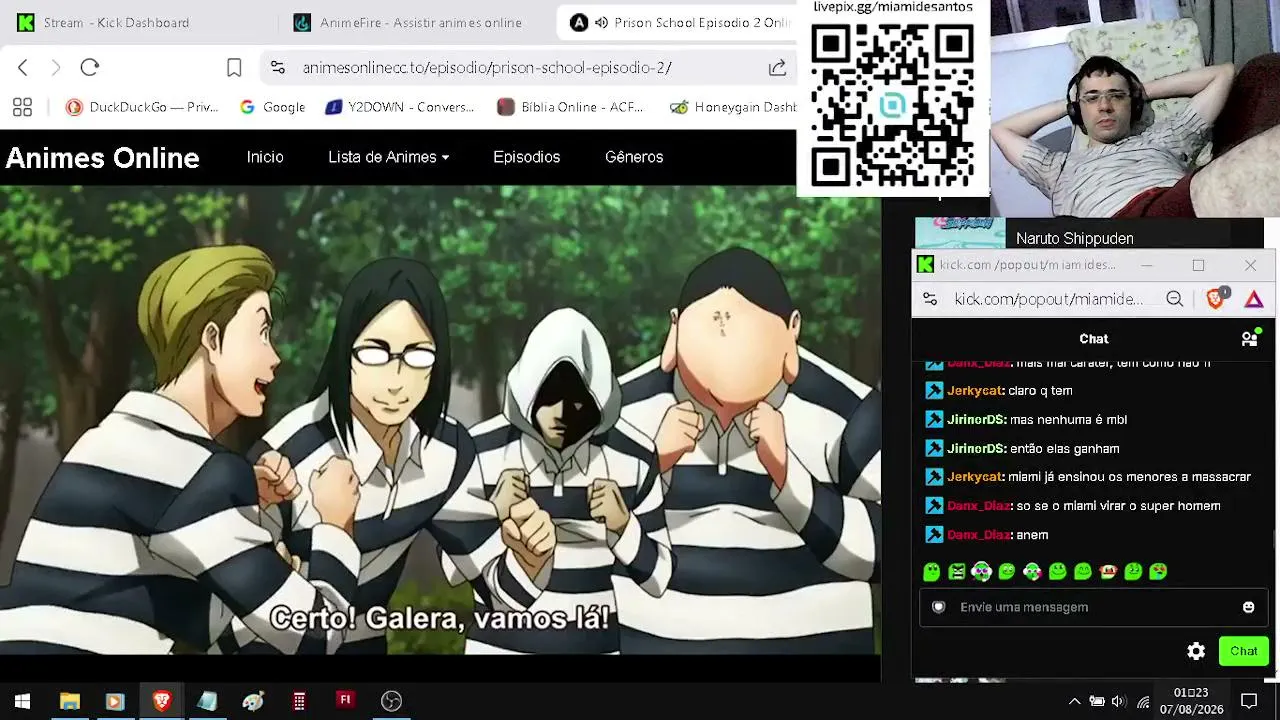The width and height of the screenshot is (1280, 720).
Task: Open the Paint app on the taskbar
Action: (253, 701)
